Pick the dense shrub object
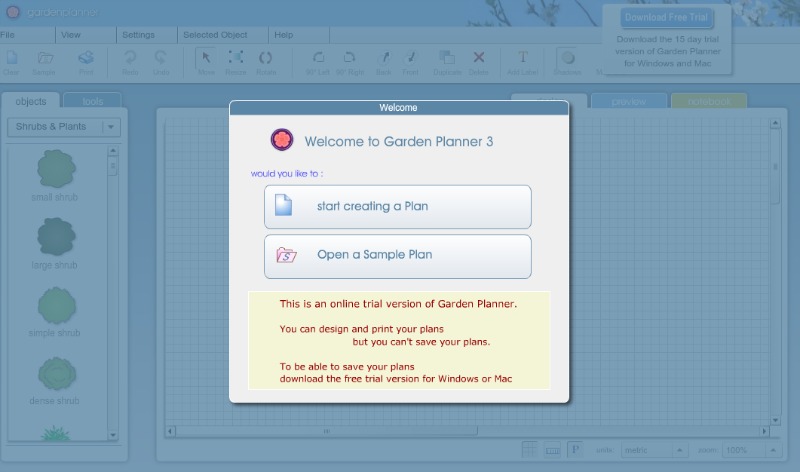This screenshot has width=800, height=472. [57, 374]
